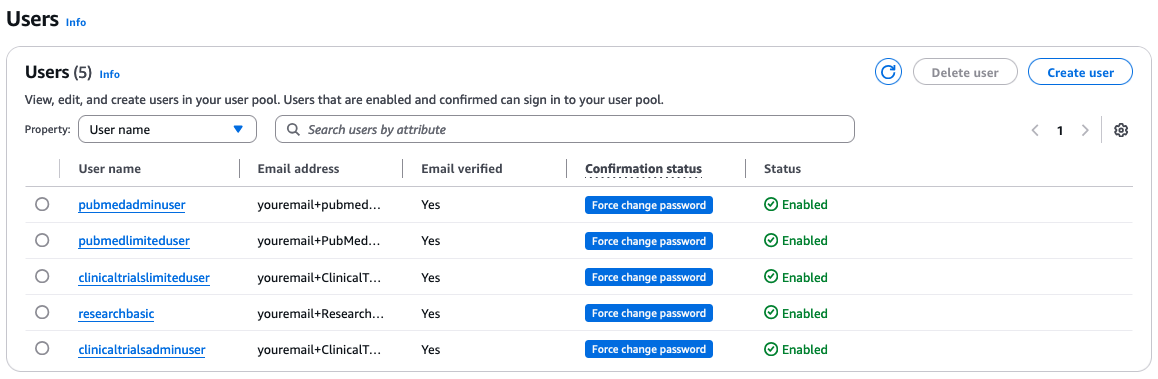The image size is (1158, 379).
Task: Click the search magnifier icon
Action: pos(293,129)
